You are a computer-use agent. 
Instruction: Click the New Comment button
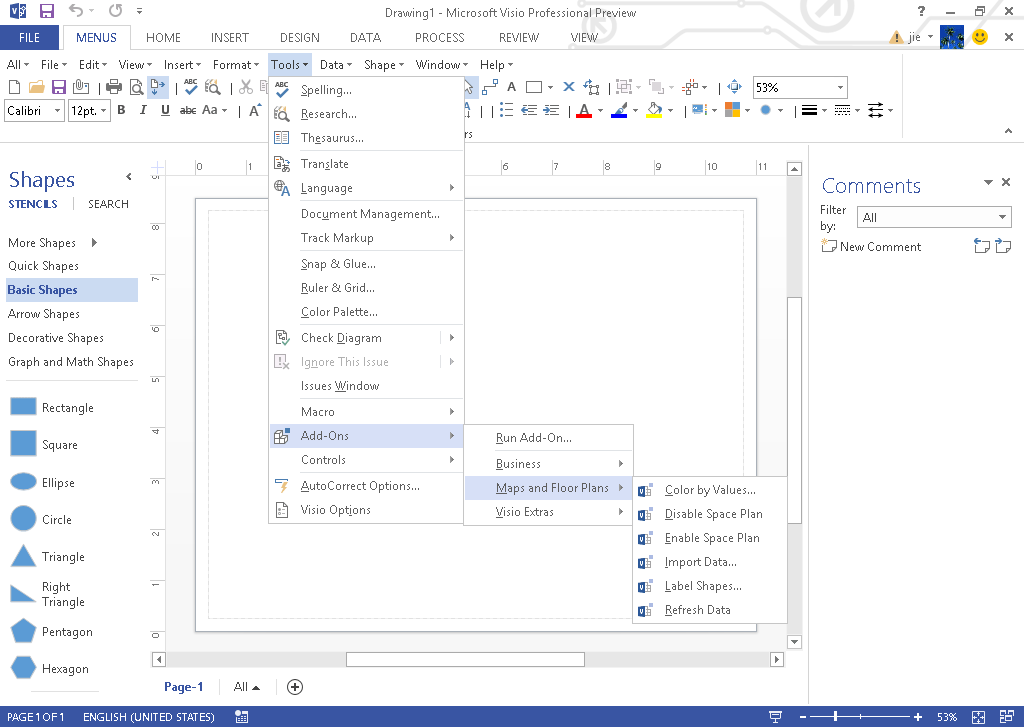click(x=871, y=247)
